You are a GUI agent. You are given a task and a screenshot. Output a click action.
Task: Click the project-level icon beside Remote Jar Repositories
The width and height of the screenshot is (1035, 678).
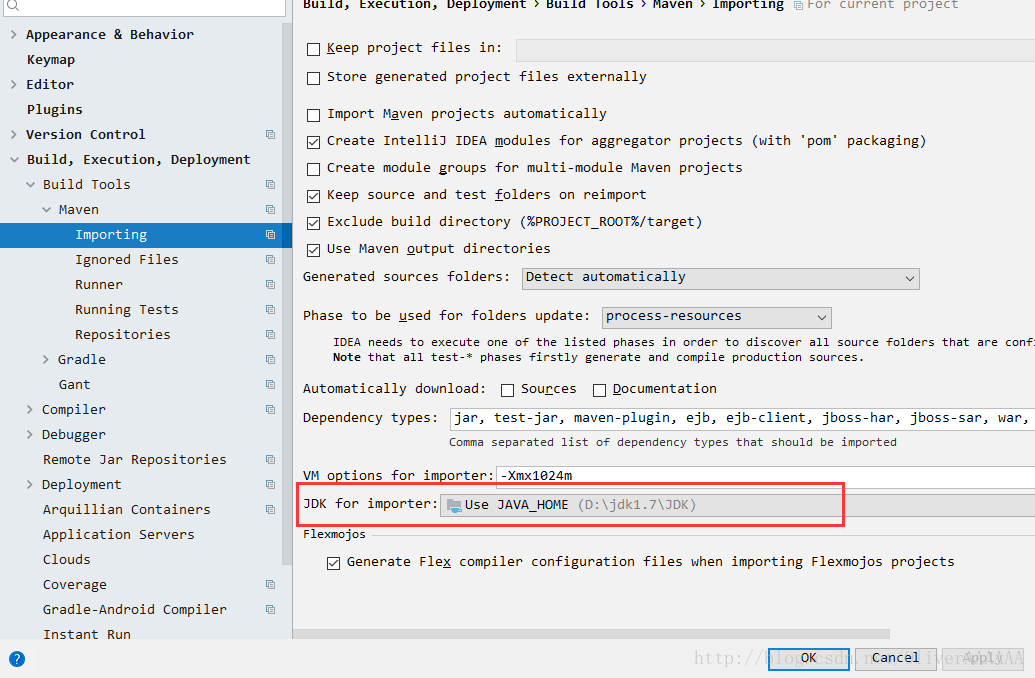point(270,459)
